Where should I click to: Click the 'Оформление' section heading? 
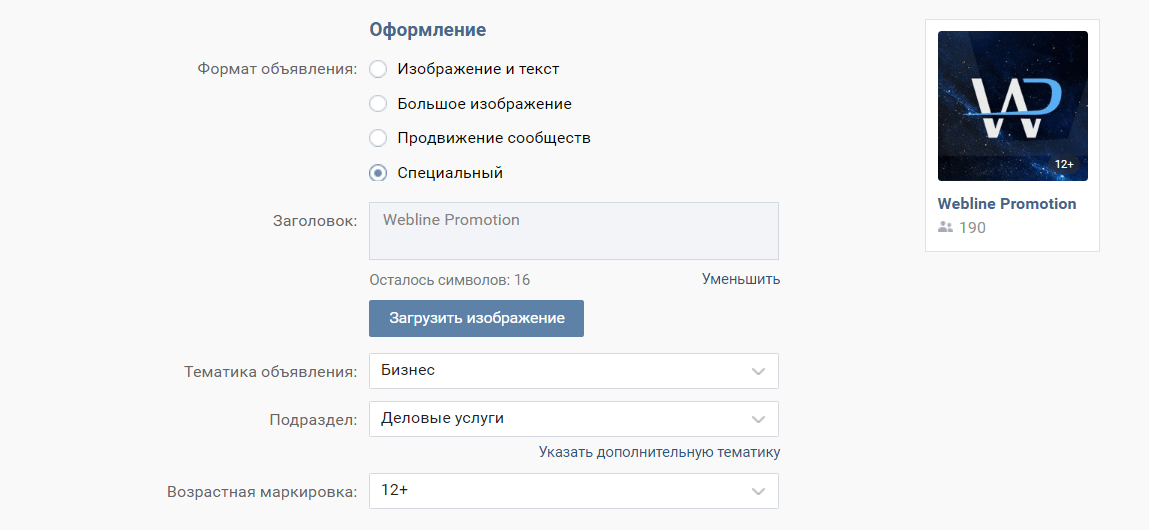[427, 30]
